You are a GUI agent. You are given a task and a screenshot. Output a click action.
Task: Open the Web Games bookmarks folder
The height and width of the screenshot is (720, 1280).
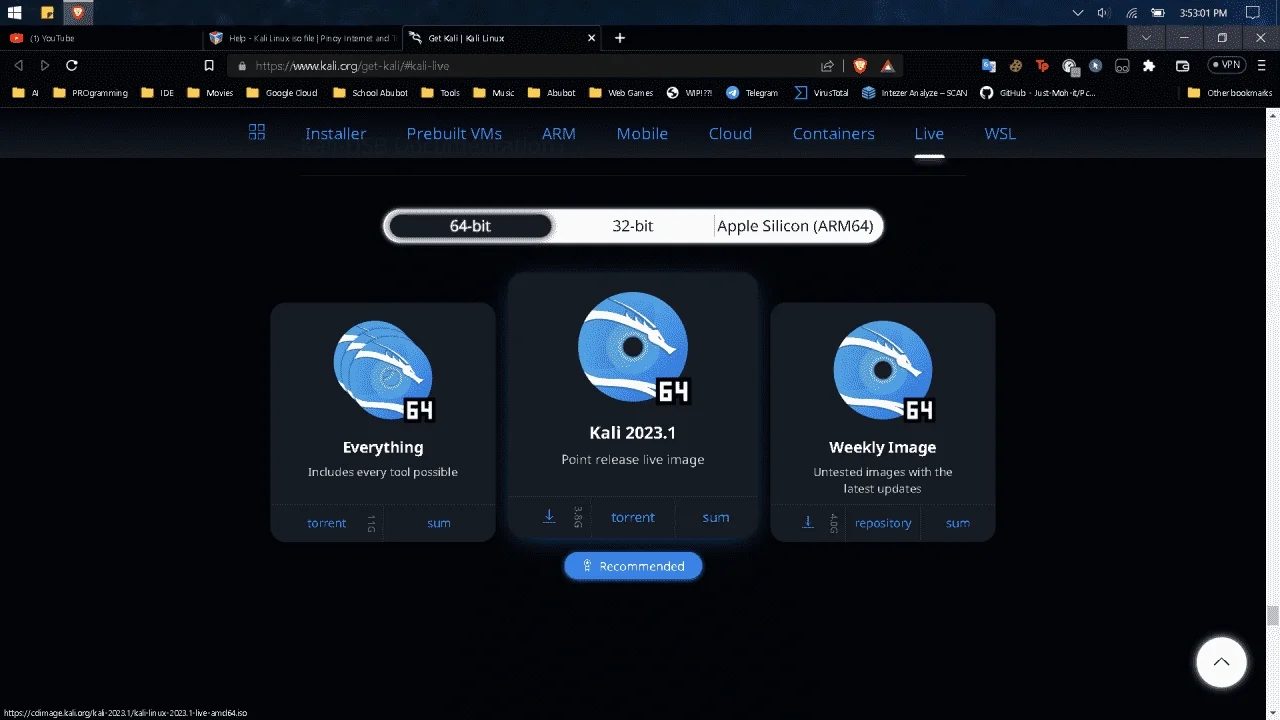coord(621,93)
